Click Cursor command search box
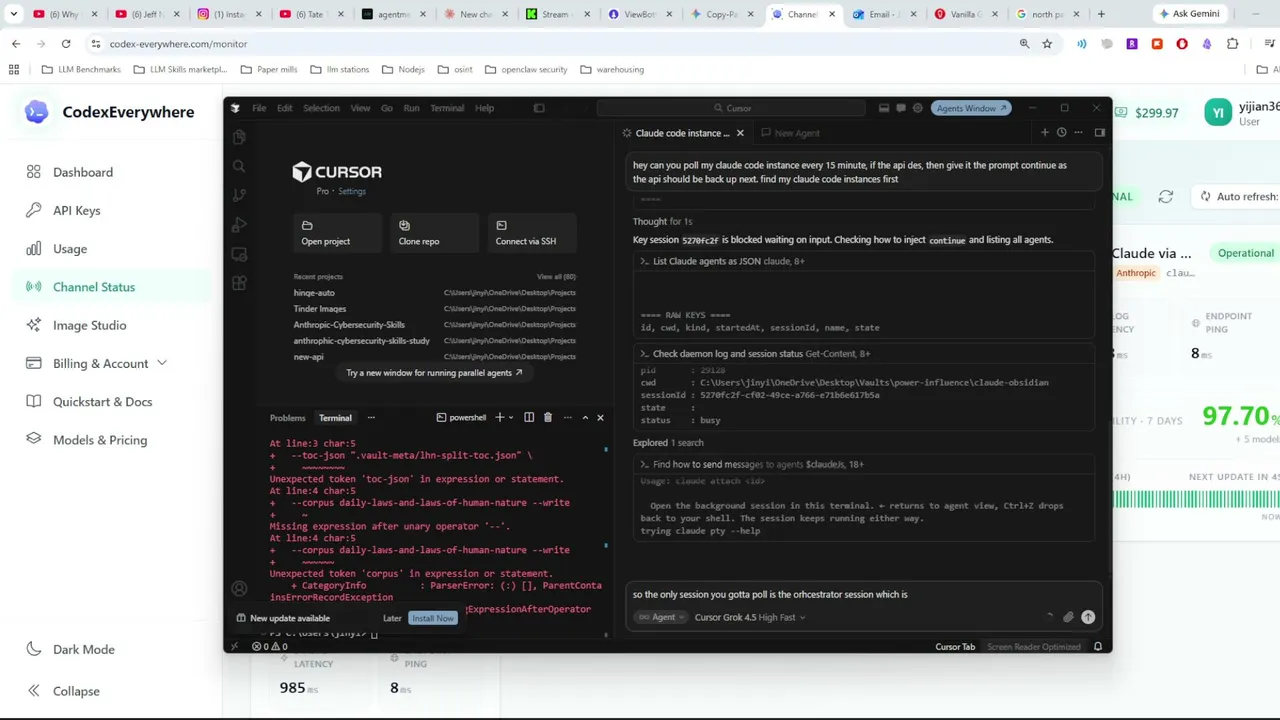 click(x=733, y=108)
